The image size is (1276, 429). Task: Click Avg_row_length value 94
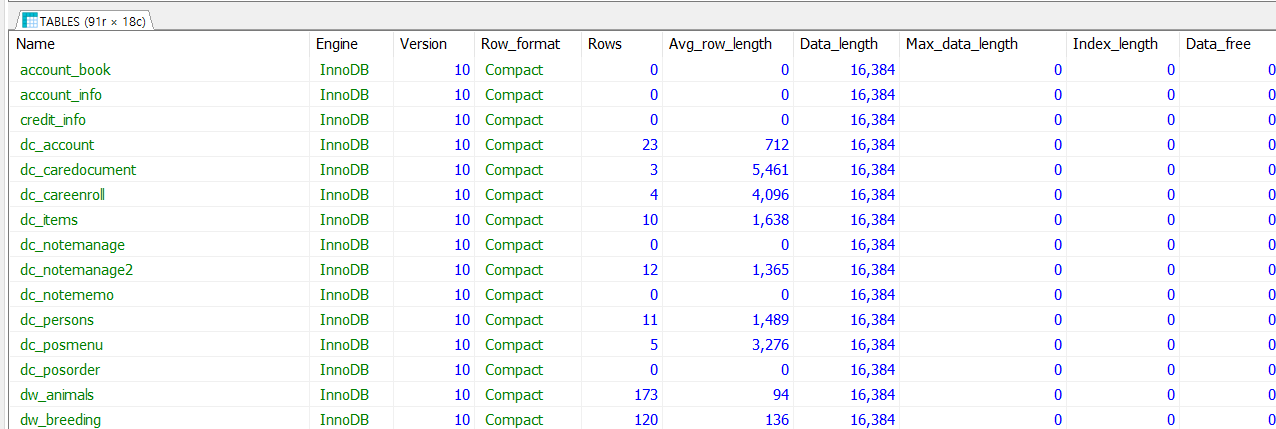coord(781,395)
